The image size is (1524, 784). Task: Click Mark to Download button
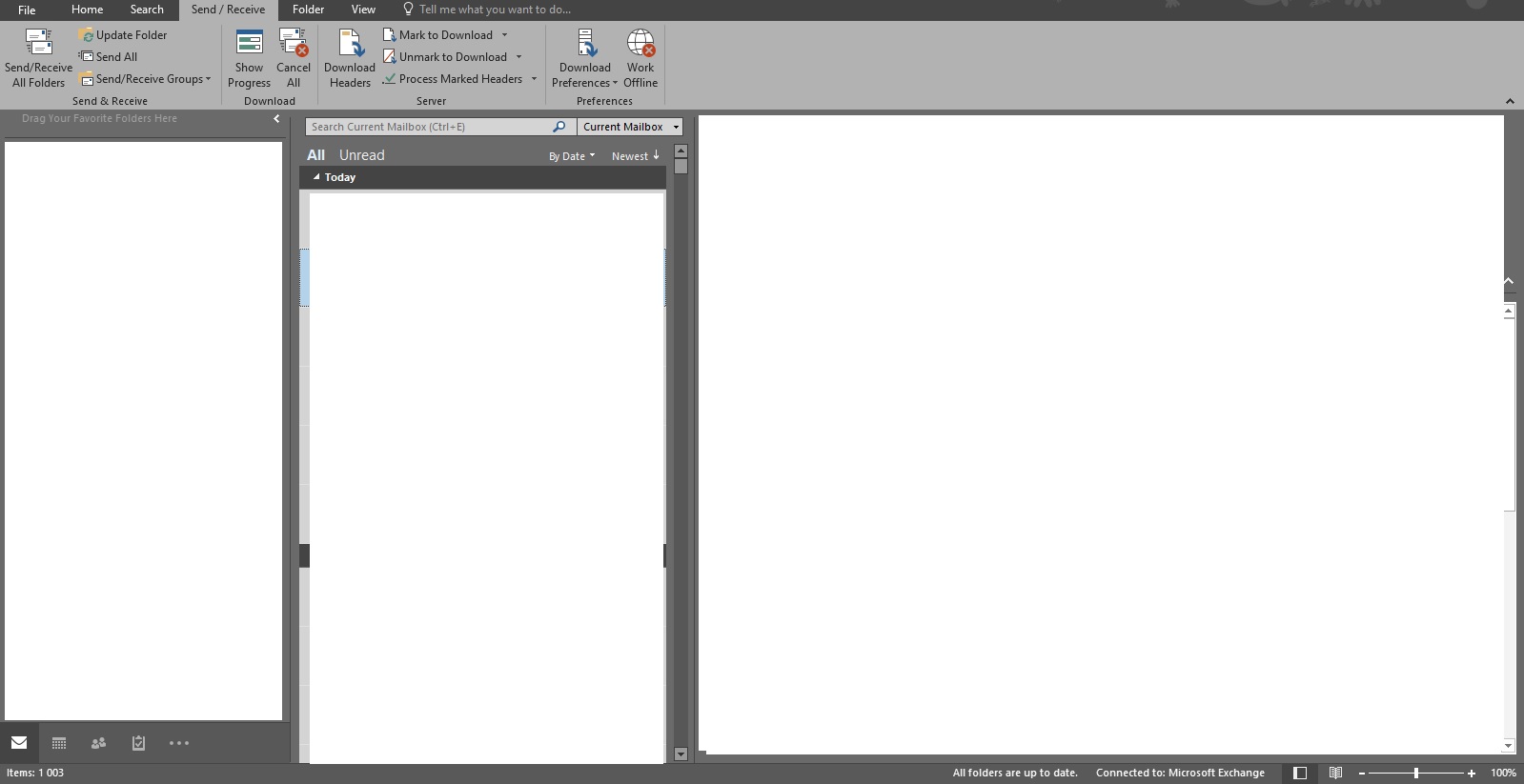coord(438,35)
